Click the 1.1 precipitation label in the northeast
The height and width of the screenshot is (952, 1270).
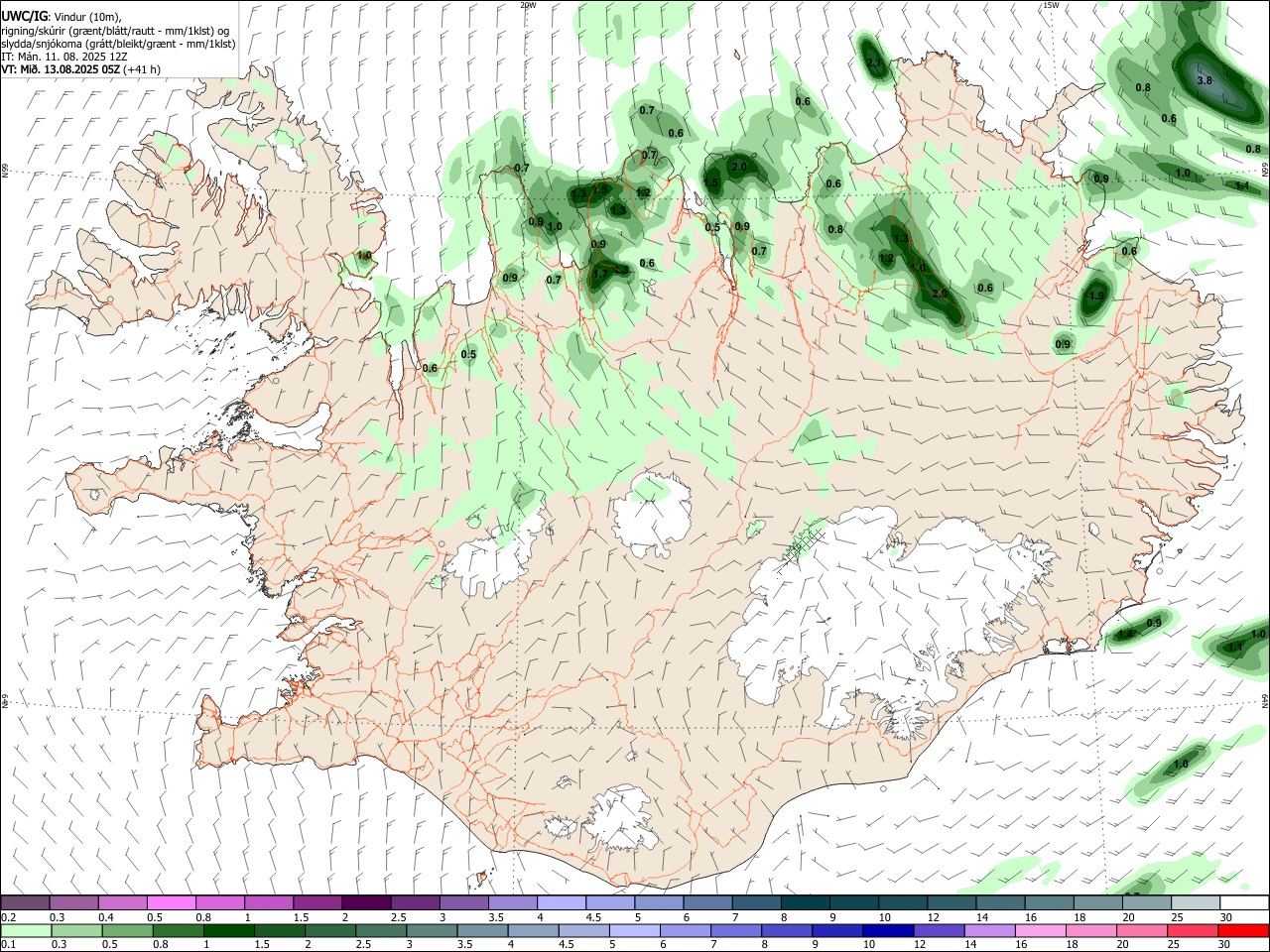point(1242,185)
